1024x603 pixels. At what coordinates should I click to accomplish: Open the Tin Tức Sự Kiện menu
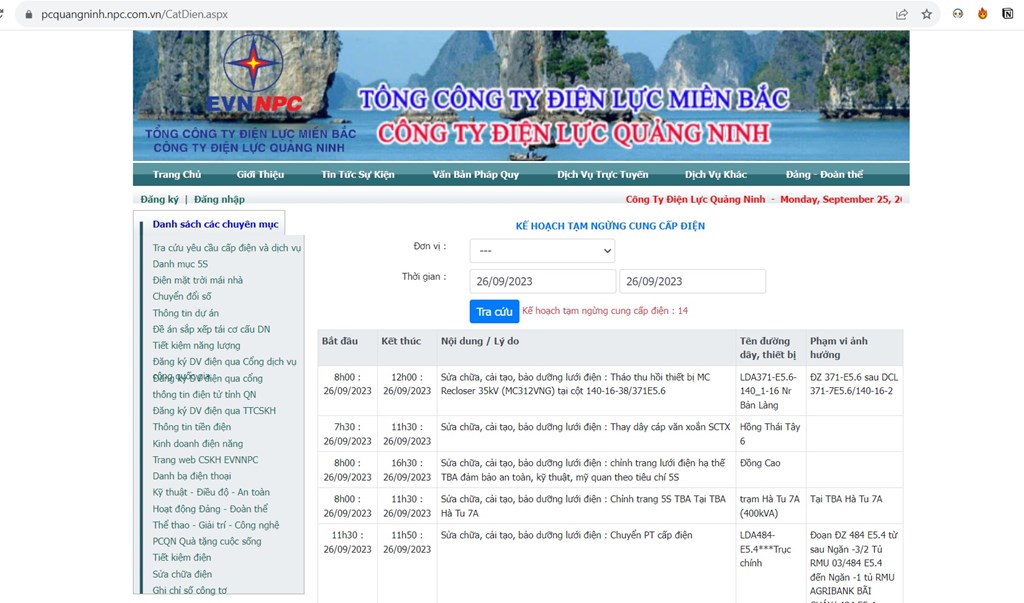(x=357, y=175)
